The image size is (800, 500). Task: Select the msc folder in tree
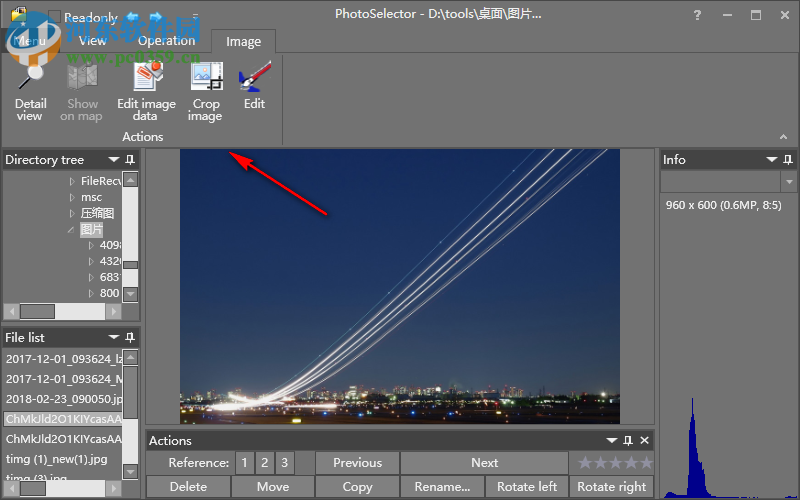[x=91, y=197]
